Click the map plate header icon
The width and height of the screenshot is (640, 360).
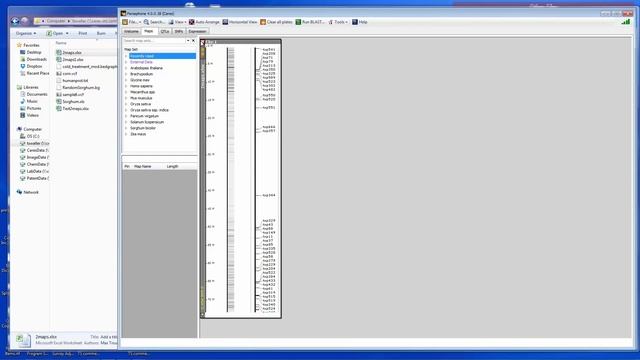click(203, 42)
